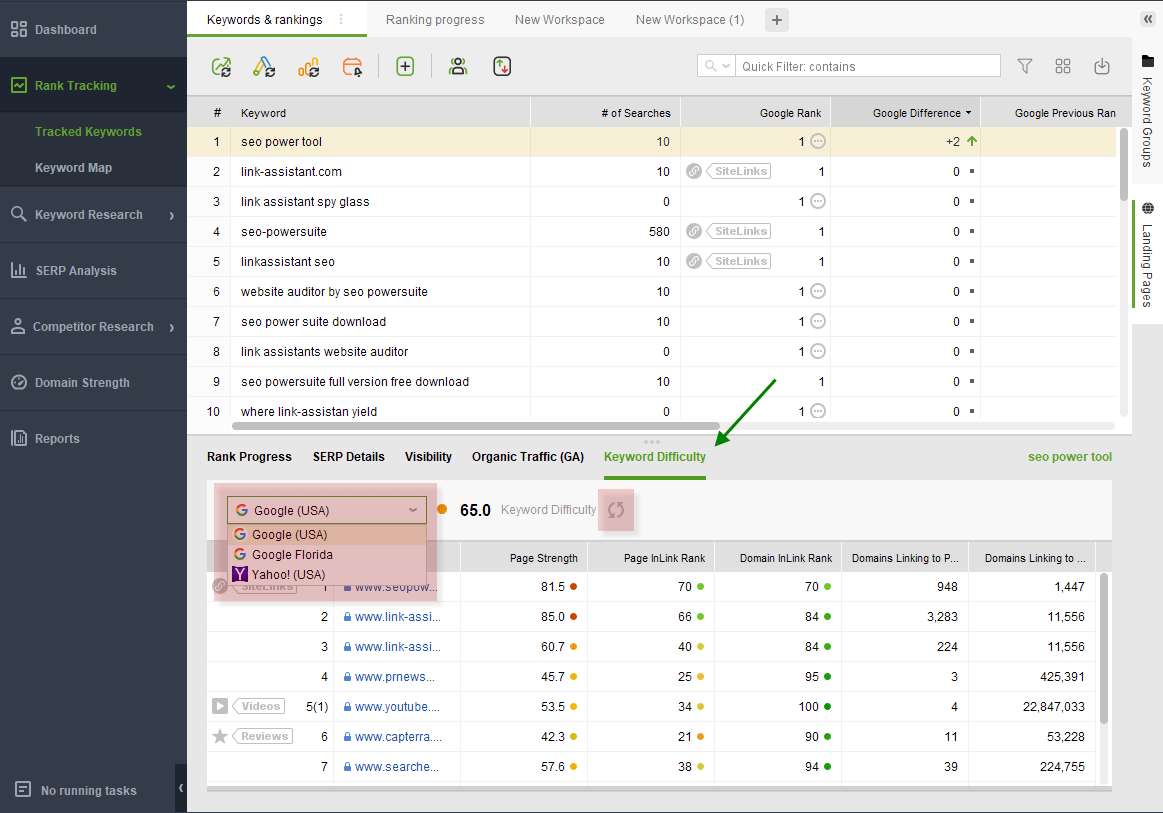Click the Reviews star icon in capterra row
This screenshot has width=1163, height=813.
click(220, 736)
